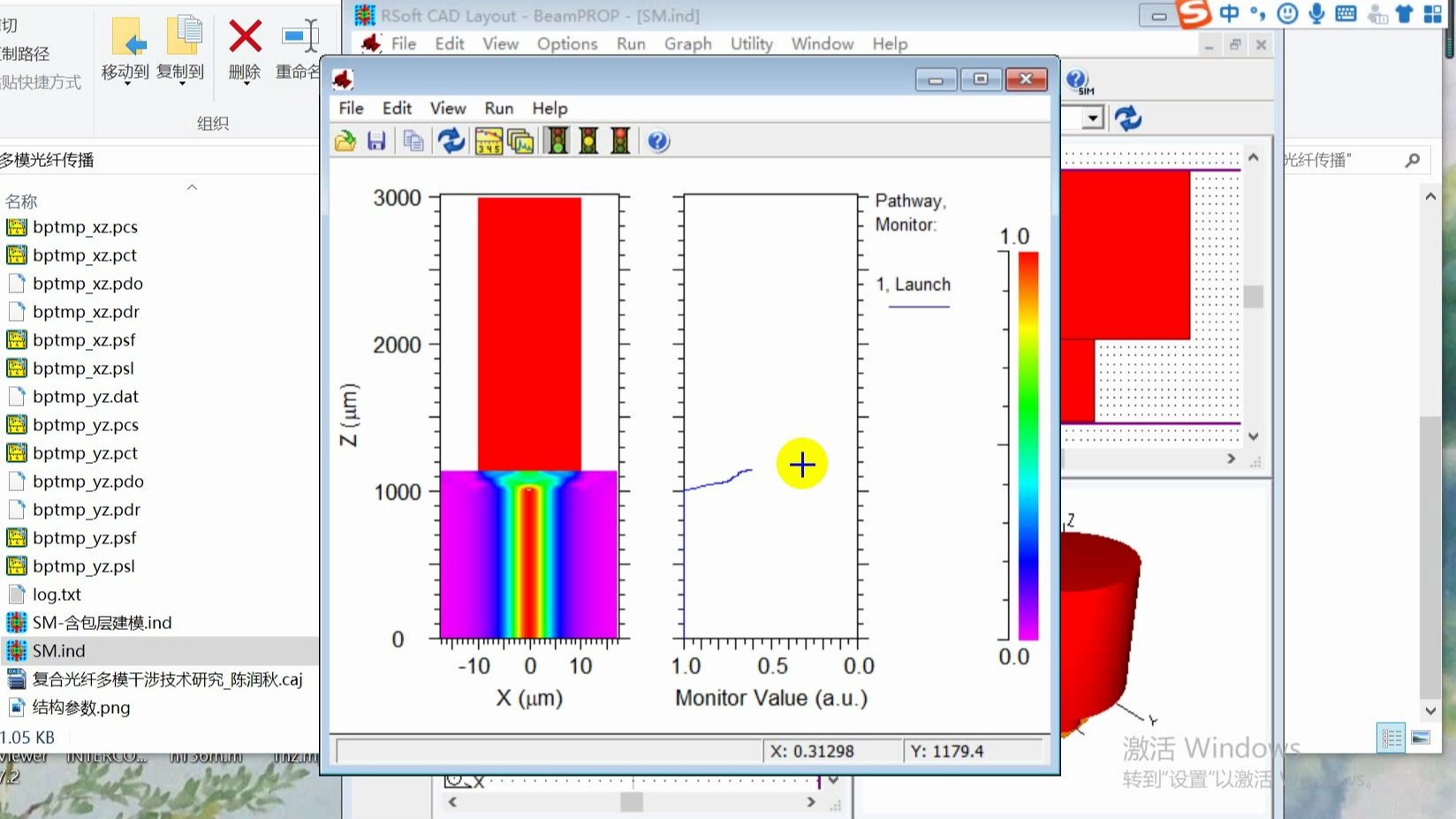Click the SIM help icon in CAD window
This screenshot has height=819, width=1456.
tap(1079, 82)
